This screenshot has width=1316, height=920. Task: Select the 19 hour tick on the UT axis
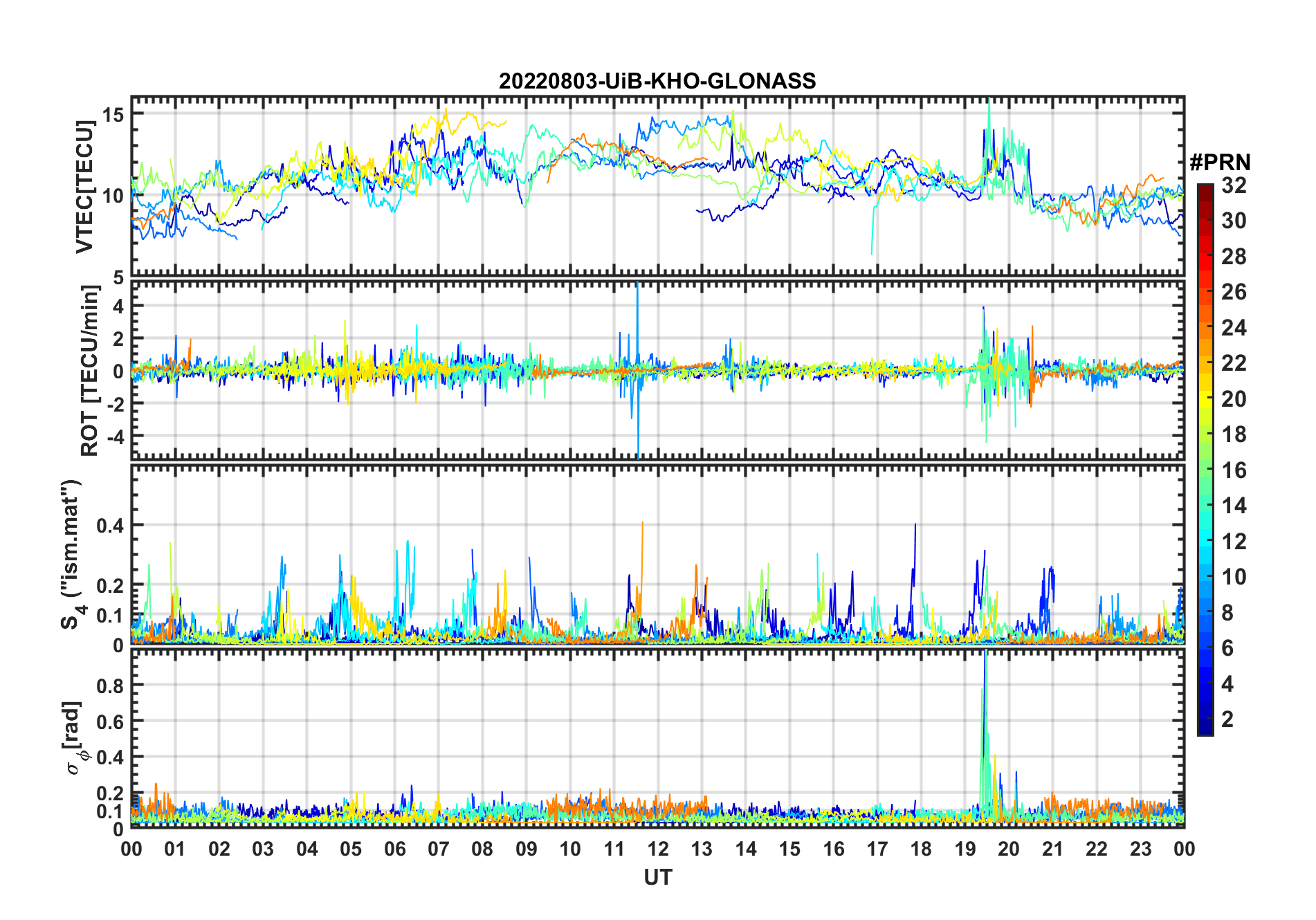[965, 849]
